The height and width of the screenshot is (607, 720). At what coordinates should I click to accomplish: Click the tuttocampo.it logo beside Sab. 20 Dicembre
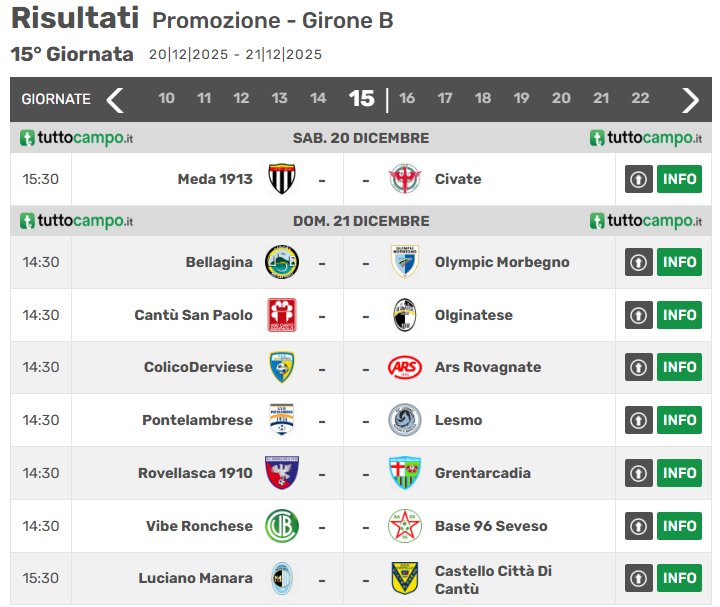[x=77, y=138]
